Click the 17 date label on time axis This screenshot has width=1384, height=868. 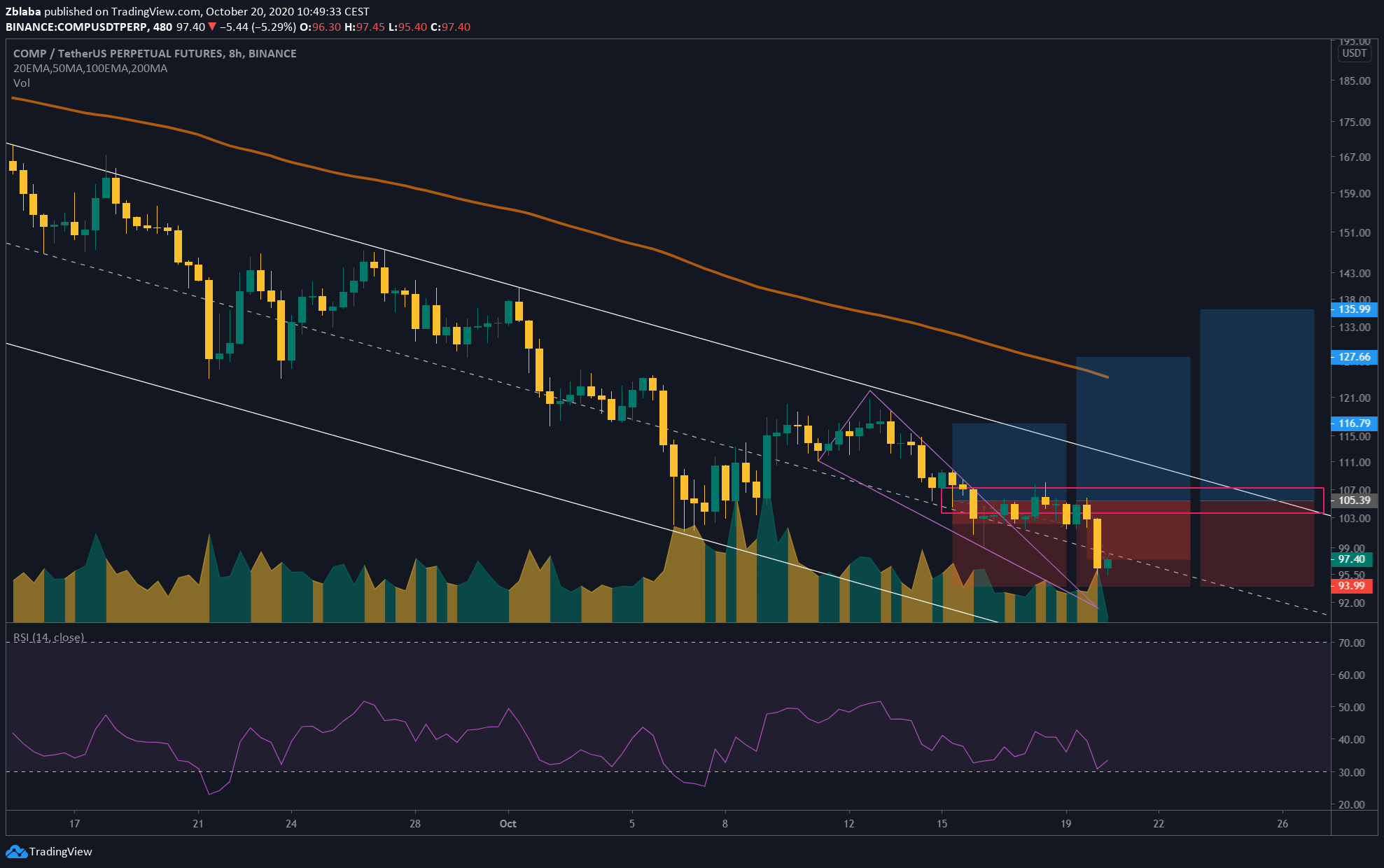pyautogui.click(x=74, y=823)
